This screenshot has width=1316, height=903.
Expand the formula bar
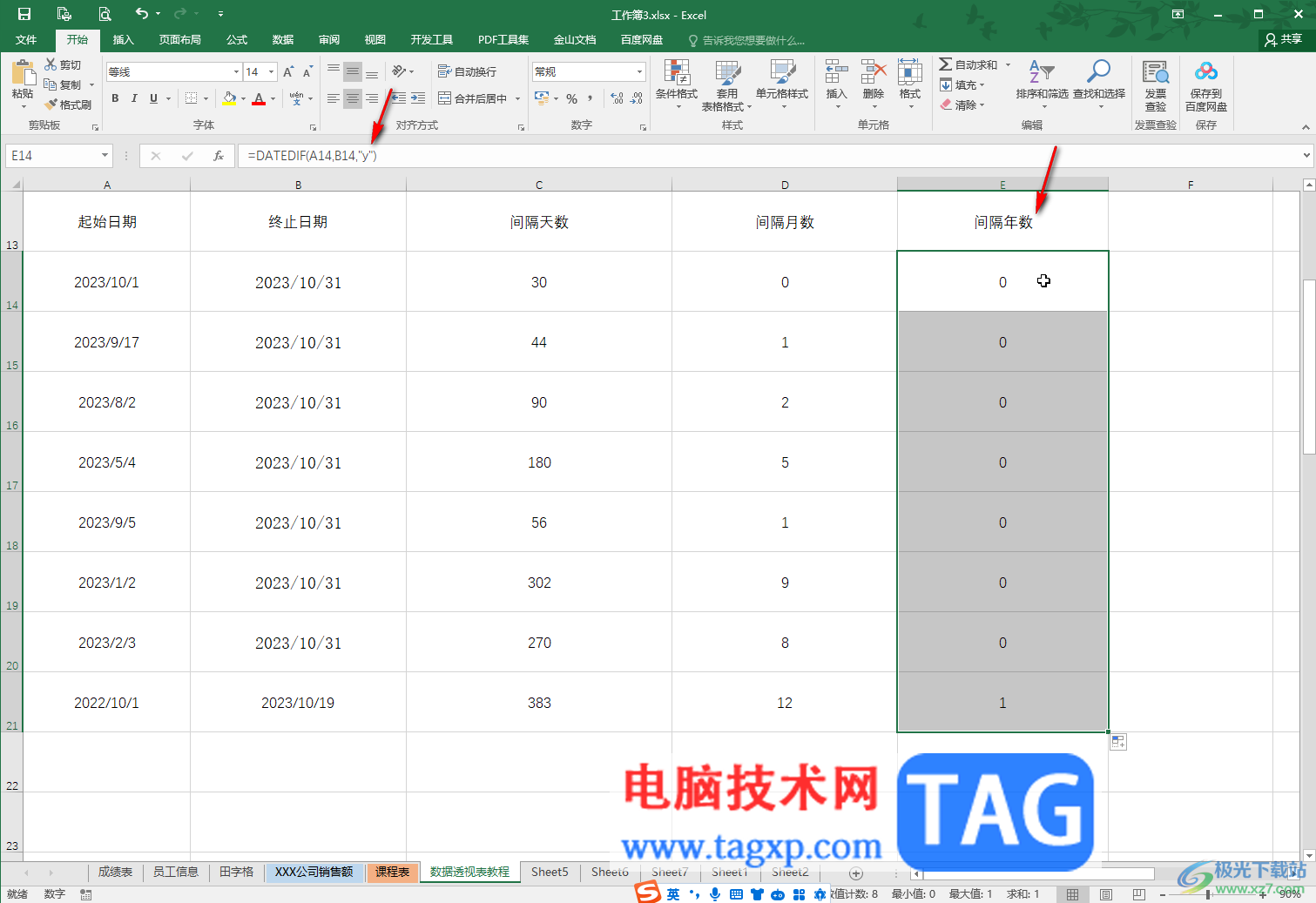[1306, 156]
